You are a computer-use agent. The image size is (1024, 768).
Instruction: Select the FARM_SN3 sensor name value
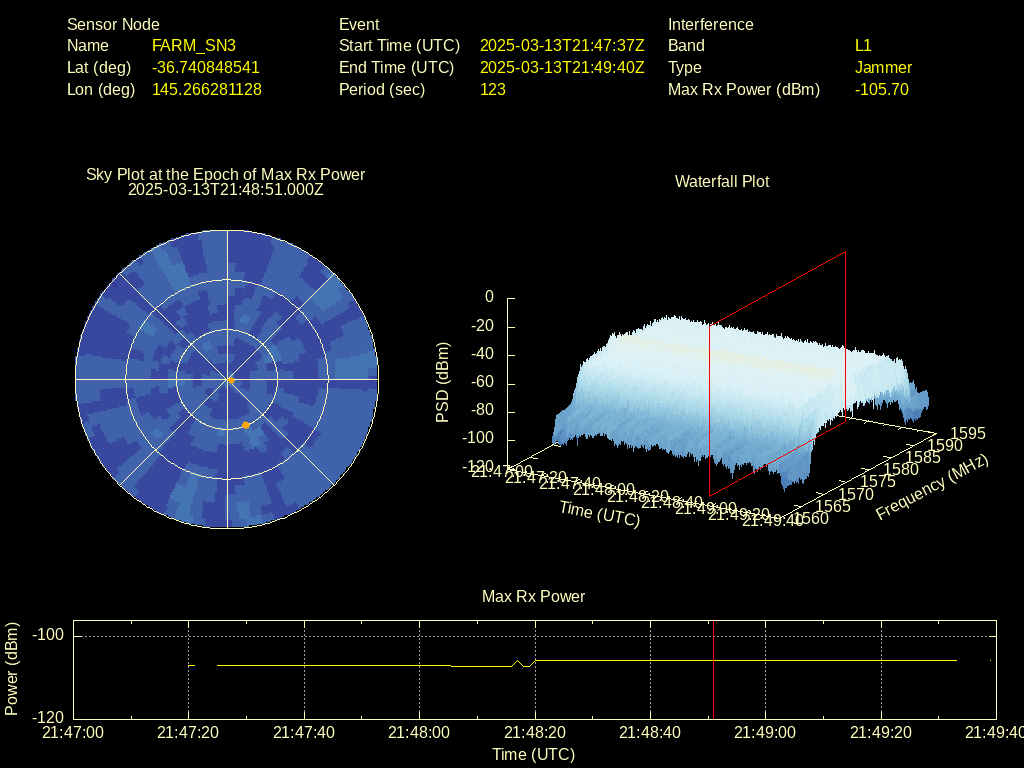194,45
